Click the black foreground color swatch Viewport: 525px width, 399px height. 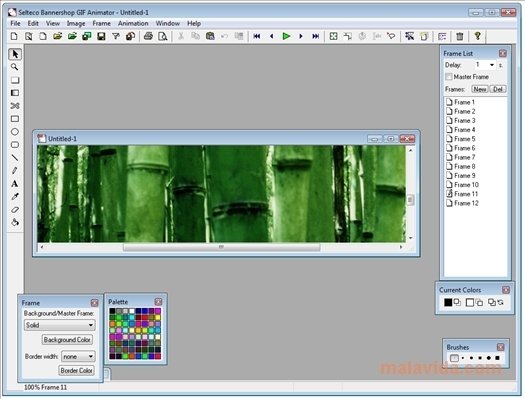[448, 302]
